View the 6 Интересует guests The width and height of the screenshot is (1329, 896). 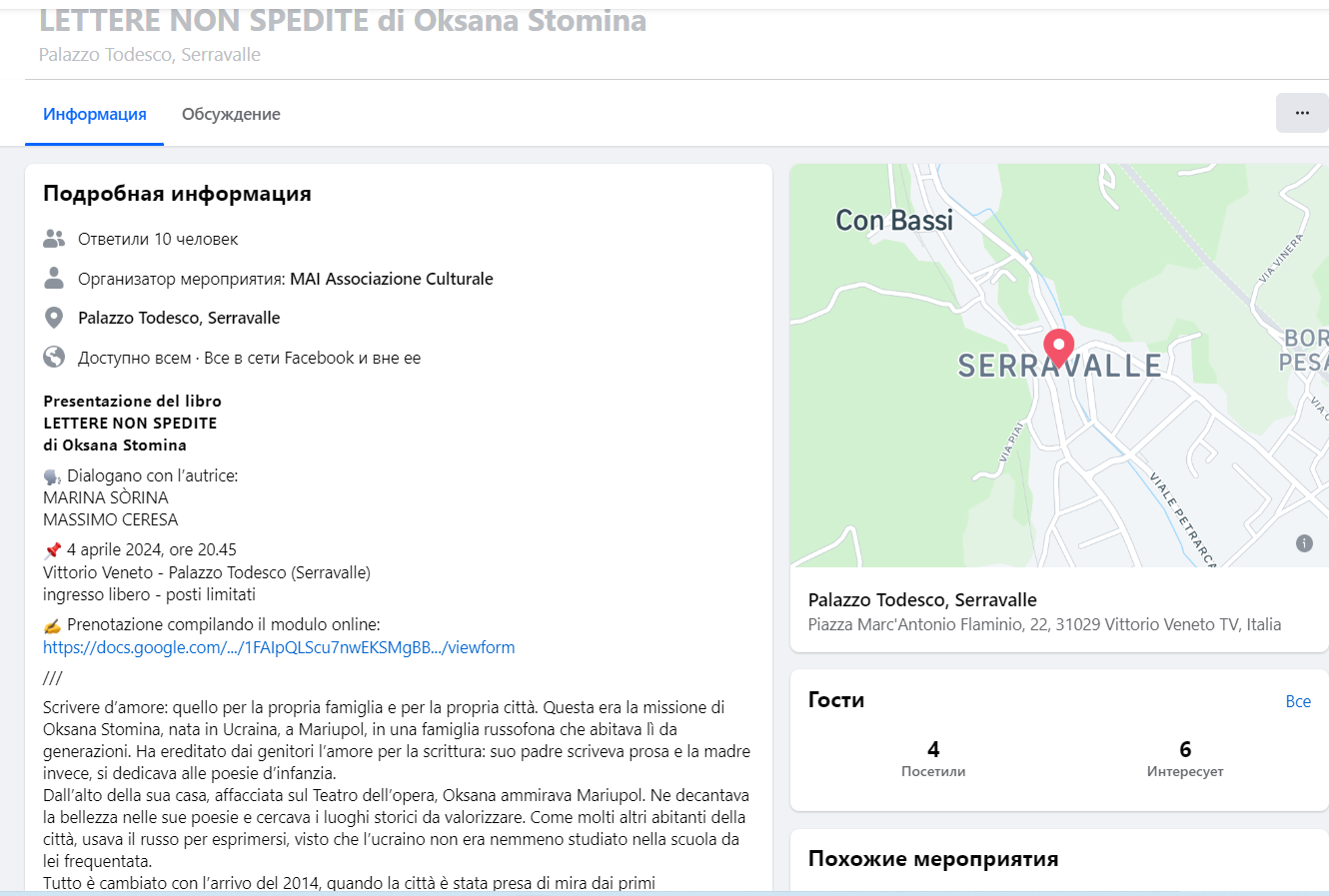[x=1185, y=758]
